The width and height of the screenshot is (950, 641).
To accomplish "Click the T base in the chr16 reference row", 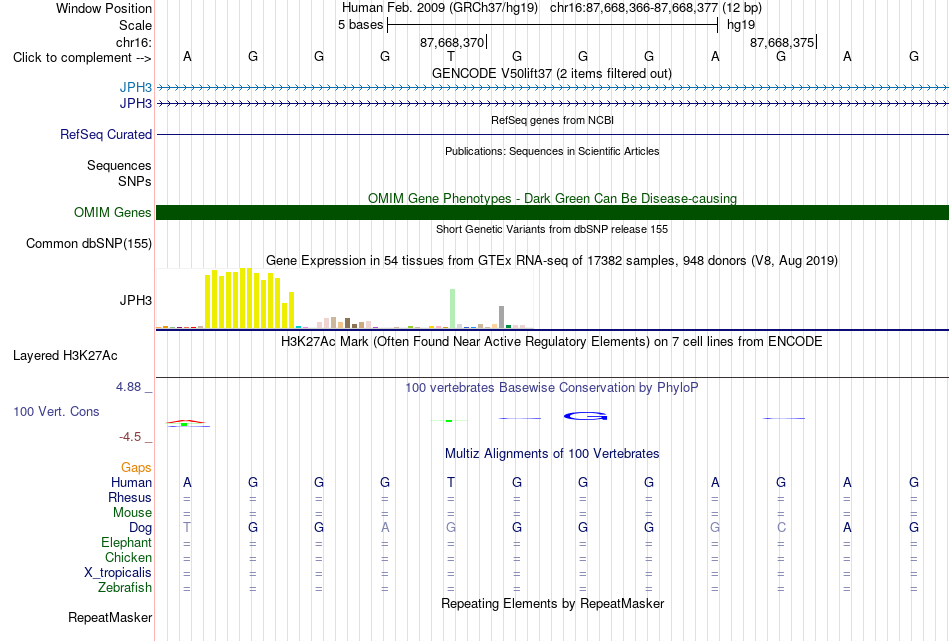I will pyautogui.click(x=451, y=56).
